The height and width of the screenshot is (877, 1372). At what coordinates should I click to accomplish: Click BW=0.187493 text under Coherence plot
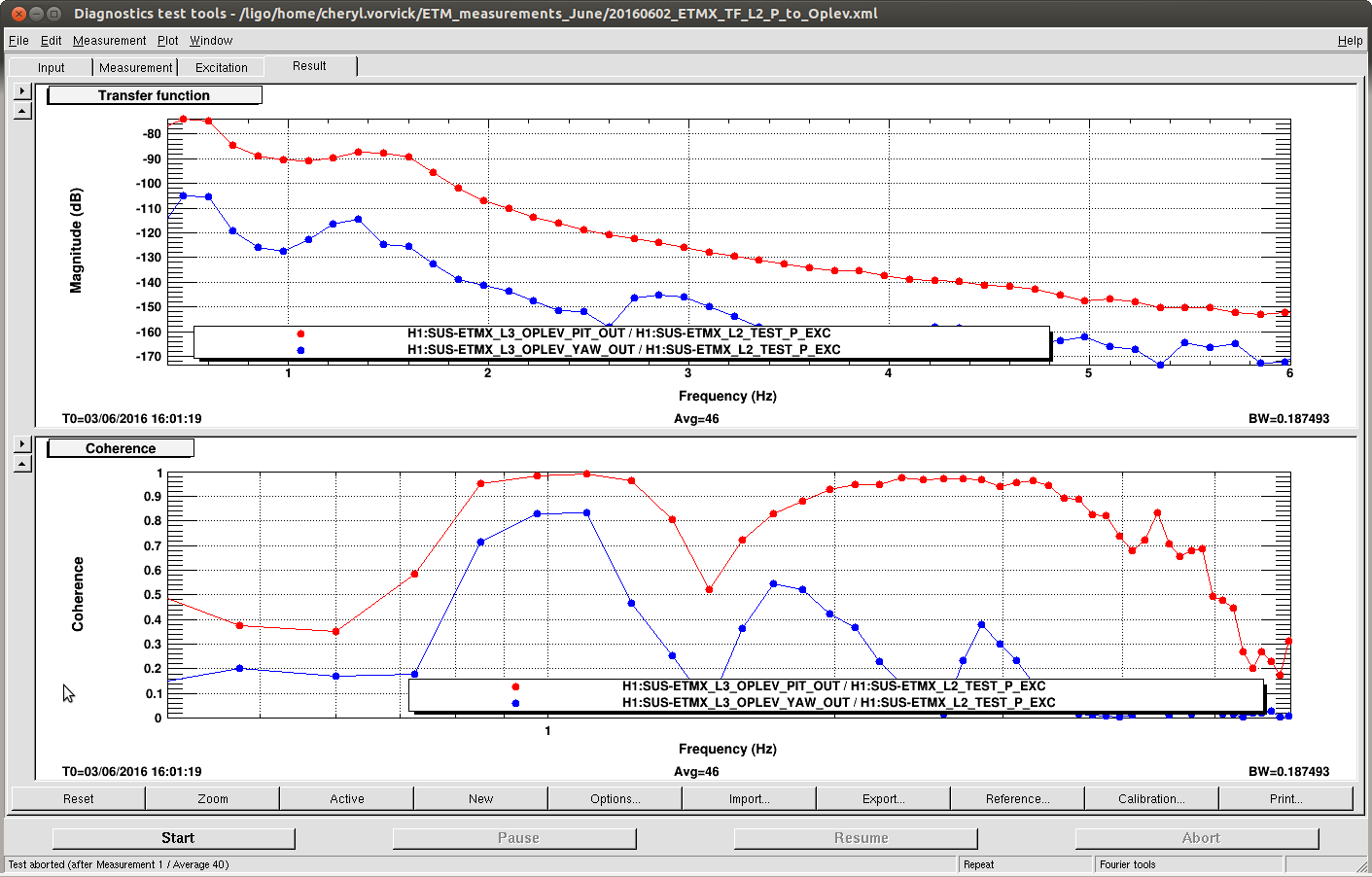coord(1288,772)
